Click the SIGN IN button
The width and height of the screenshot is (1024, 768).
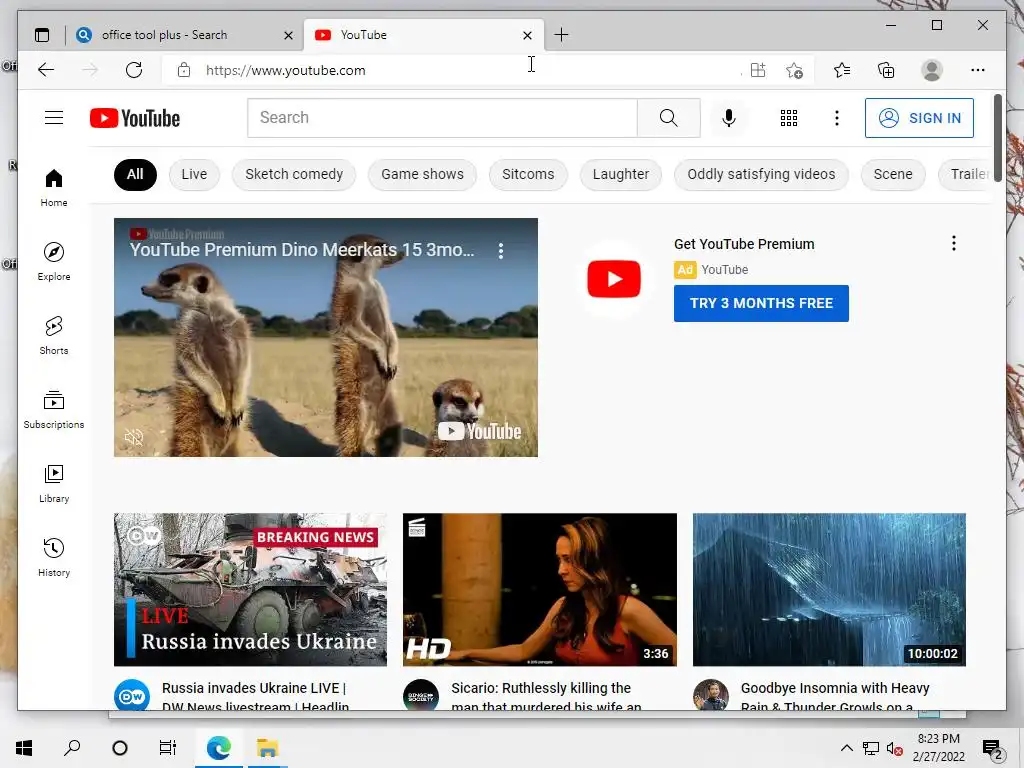[x=919, y=118]
